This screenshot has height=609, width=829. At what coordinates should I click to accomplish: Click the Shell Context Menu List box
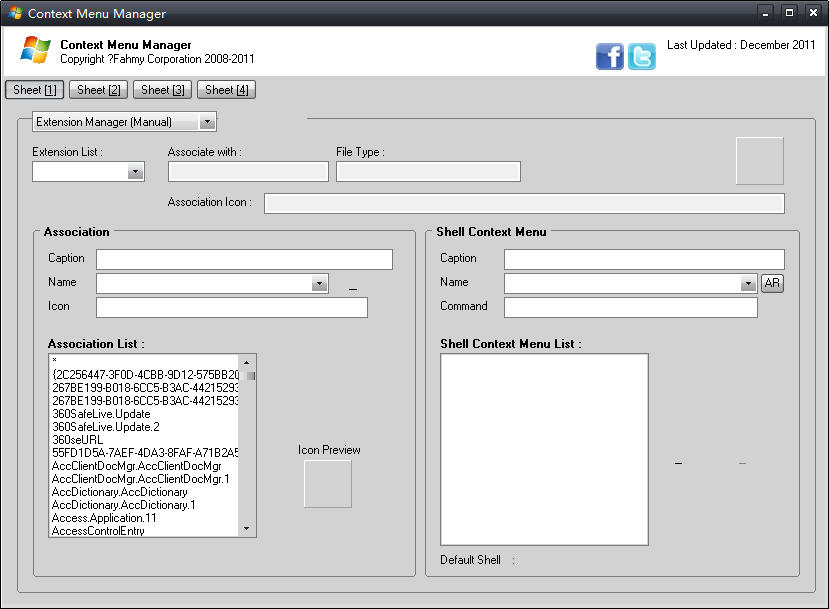point(544,449)
